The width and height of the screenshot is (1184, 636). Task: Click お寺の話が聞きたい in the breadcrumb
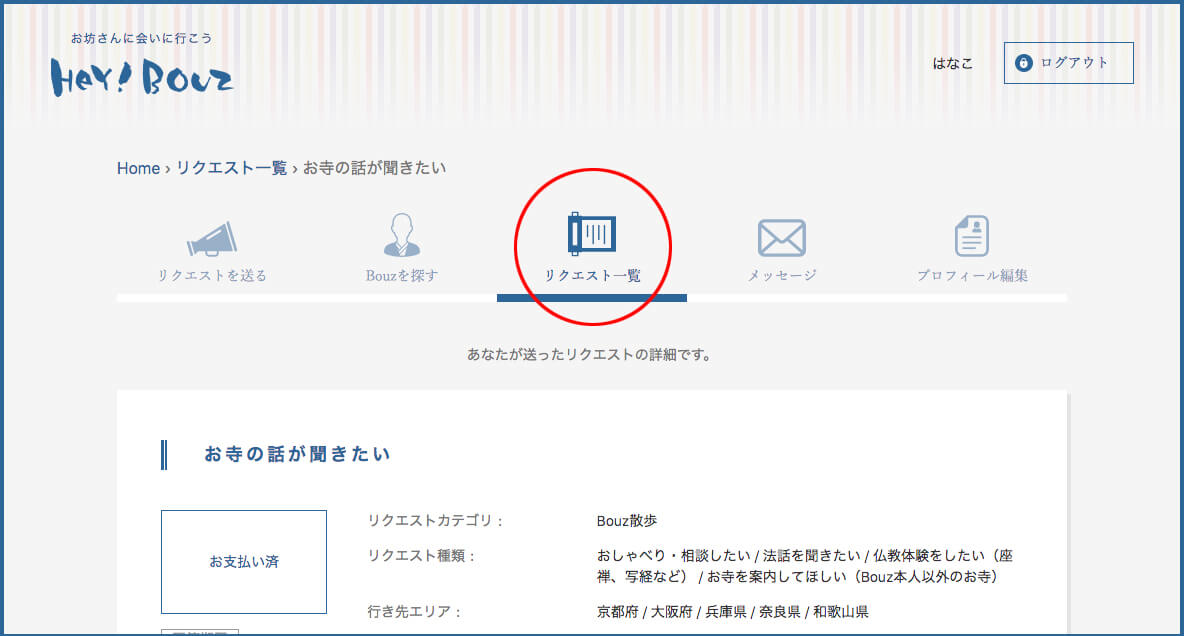374,168
